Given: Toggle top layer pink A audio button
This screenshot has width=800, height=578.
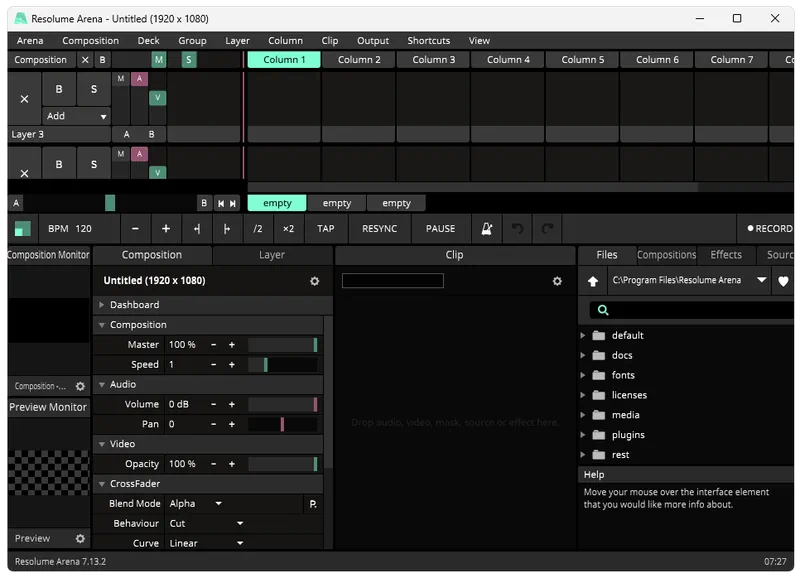Looking at the screenshot, I should point(139,79).
